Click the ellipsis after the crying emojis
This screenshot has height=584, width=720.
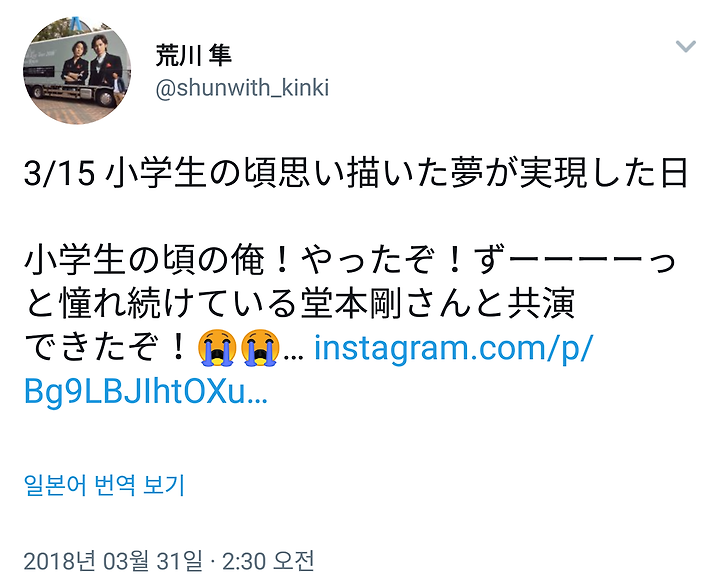[x=294, y=356]
